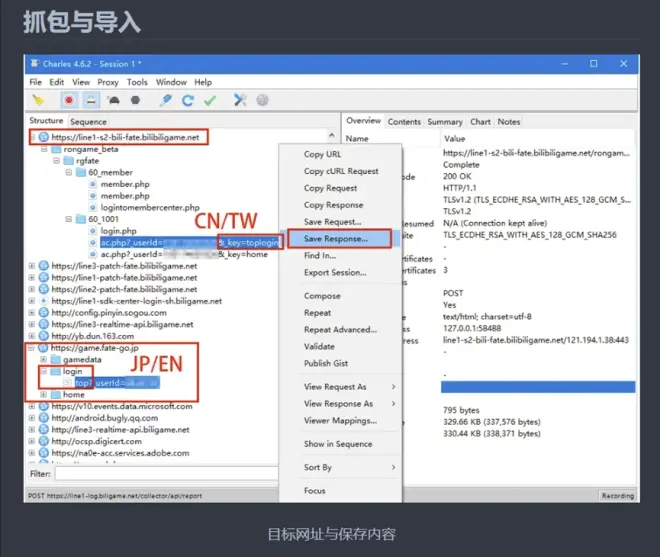The image size is (660, 557).
Task: Switch to the Notes tab
Action: tap(509, 122)
